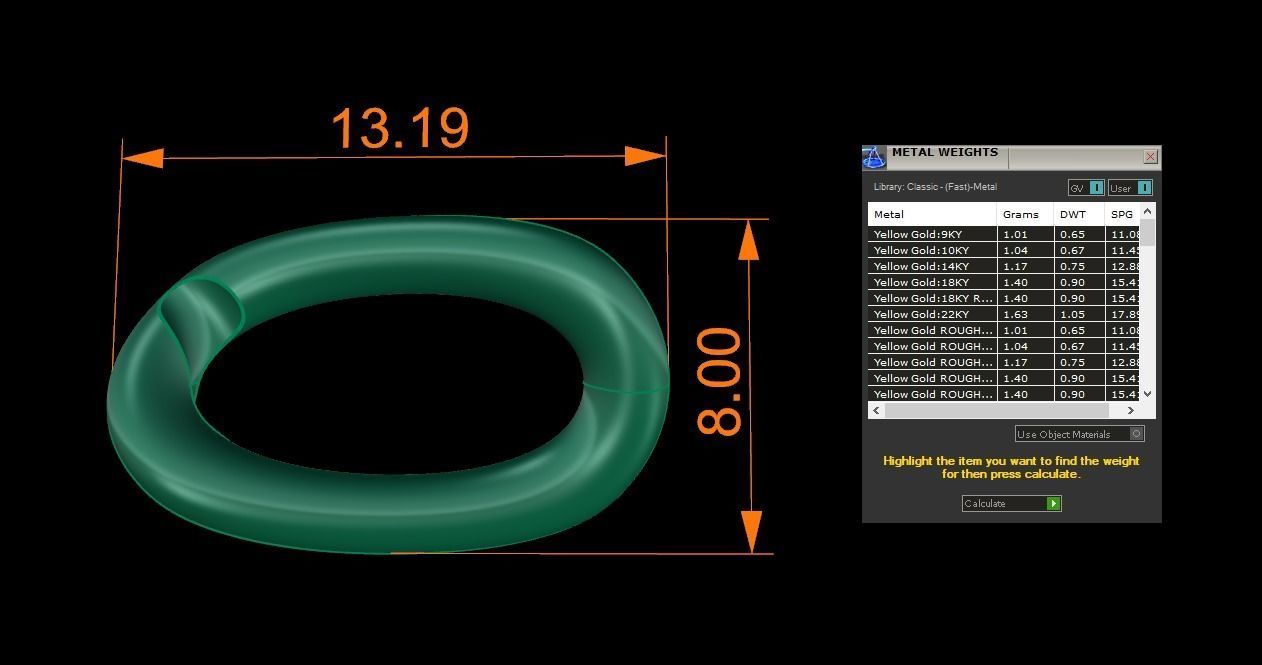Toggle the User library button
The image size is (1262, 665).
click(x=1130, y=188)
